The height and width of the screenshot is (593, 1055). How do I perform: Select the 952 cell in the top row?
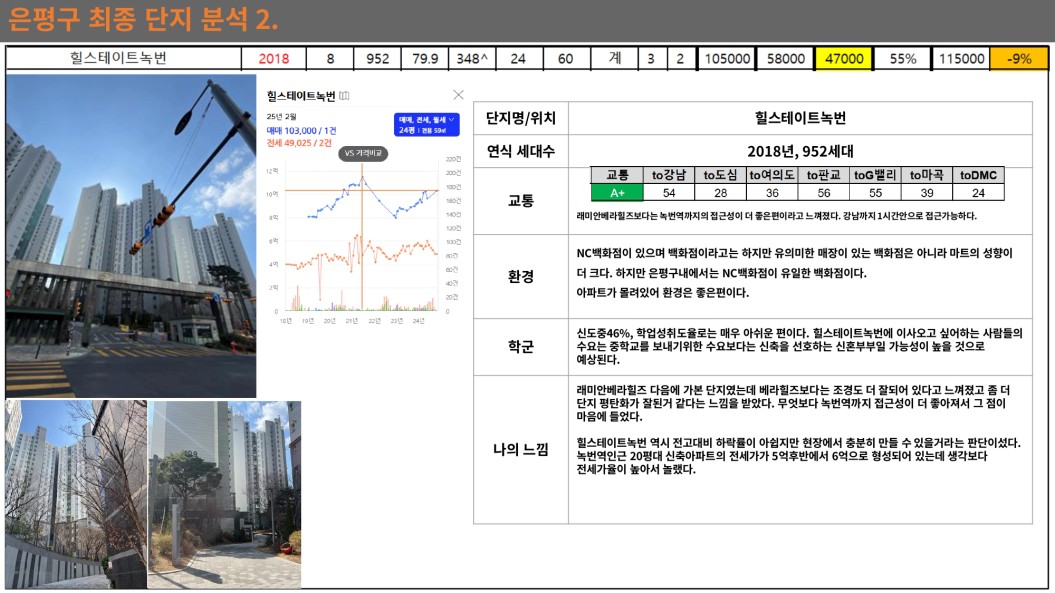(x=377, y=59)
